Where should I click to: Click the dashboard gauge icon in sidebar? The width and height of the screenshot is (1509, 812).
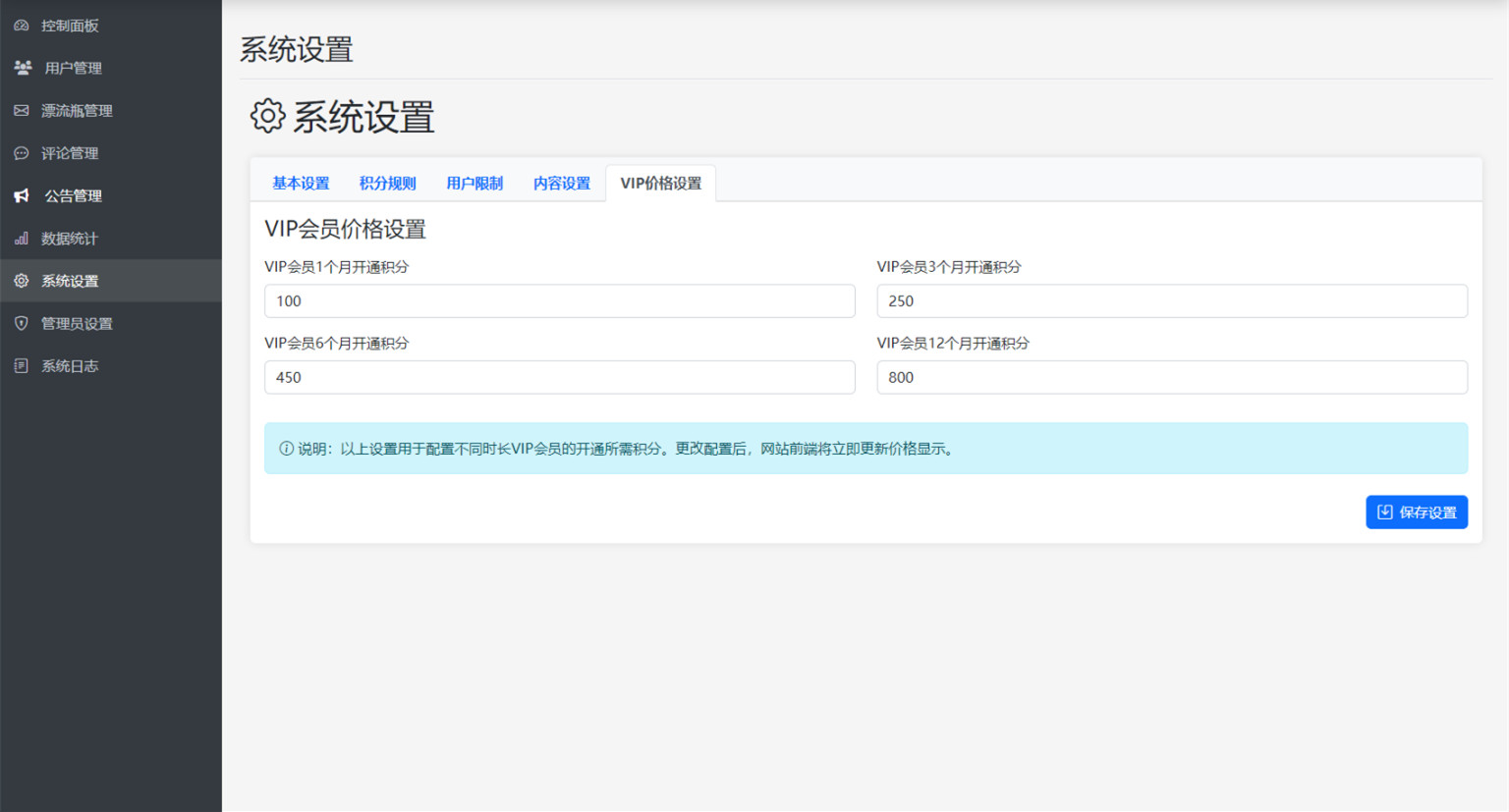(x=22, y=26)
